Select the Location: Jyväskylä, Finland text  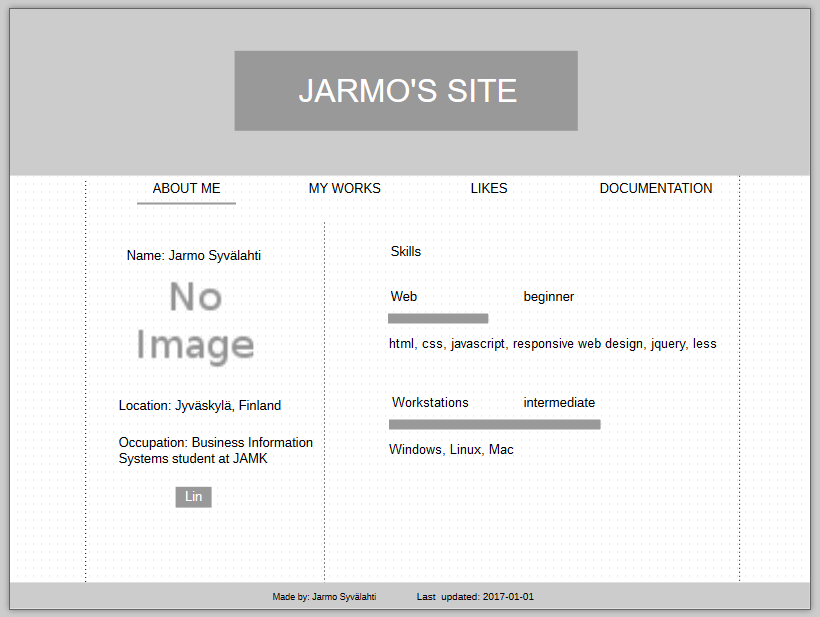click(200, 406)
